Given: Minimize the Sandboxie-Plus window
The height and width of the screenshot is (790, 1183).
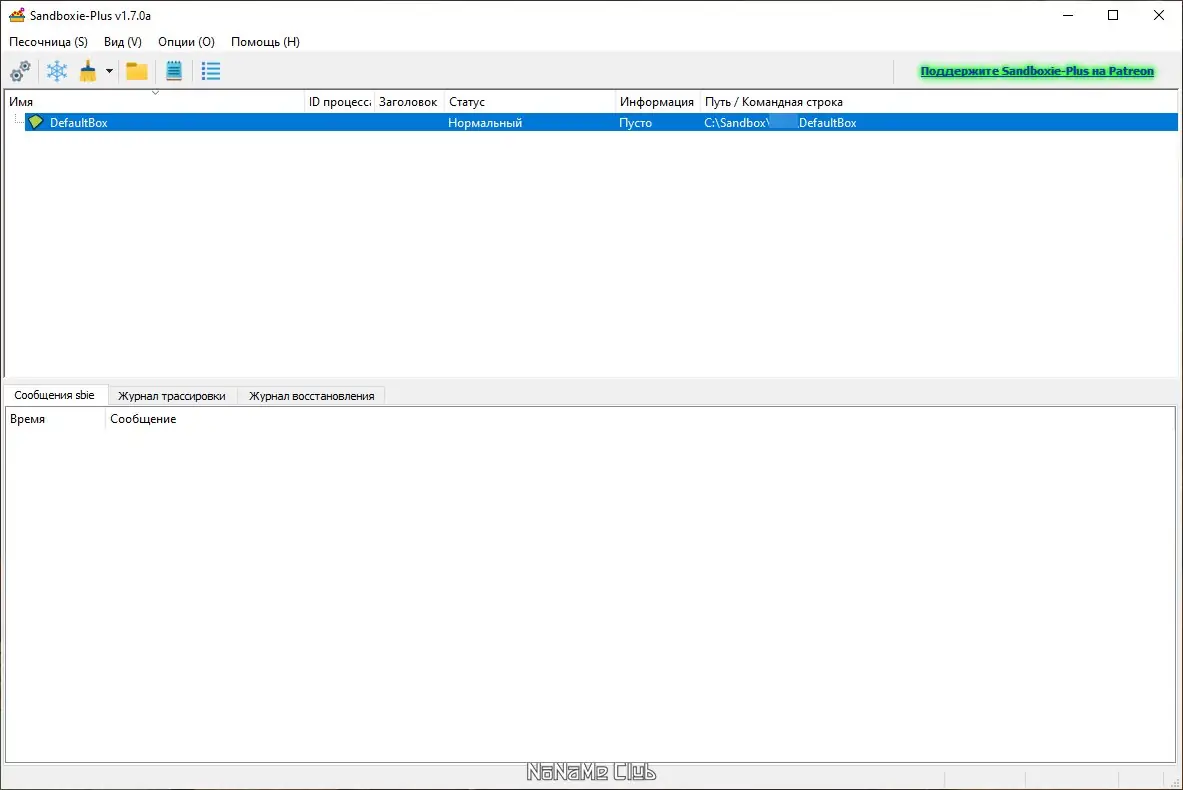Looking at the screenshot, I should click(x=1068, y=15).
